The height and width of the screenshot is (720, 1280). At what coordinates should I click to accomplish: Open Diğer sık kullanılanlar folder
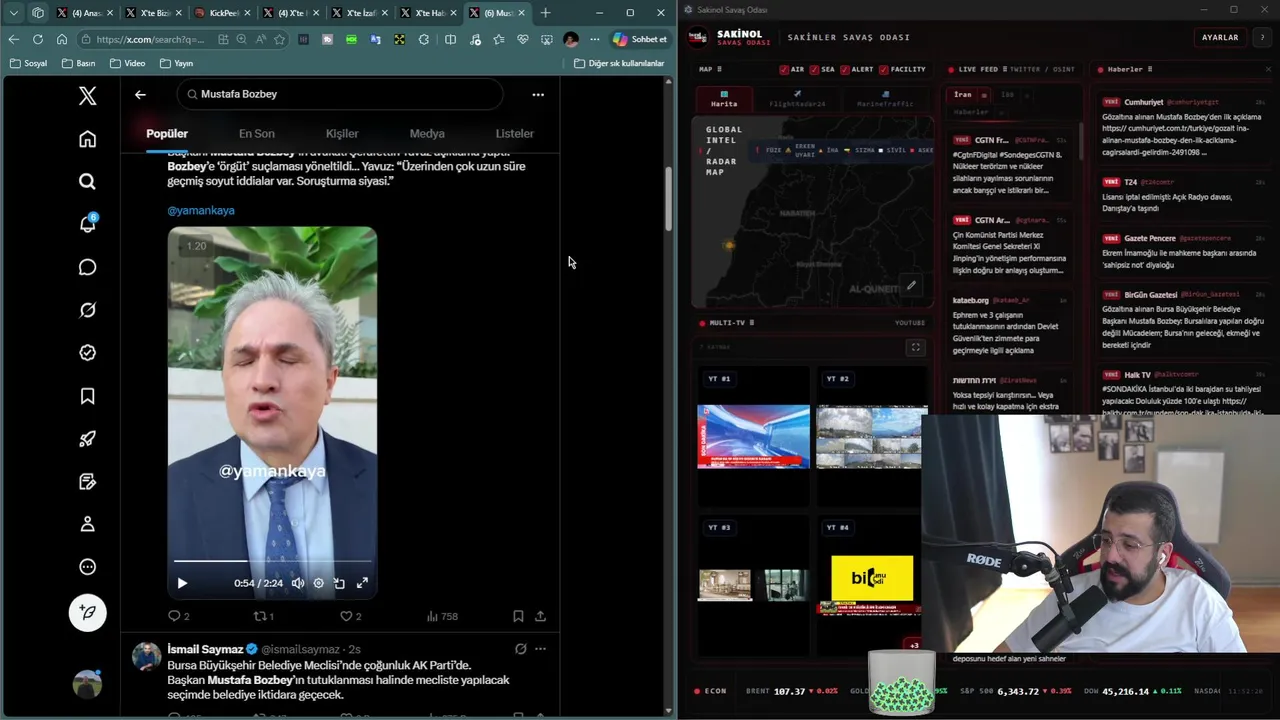619,63
